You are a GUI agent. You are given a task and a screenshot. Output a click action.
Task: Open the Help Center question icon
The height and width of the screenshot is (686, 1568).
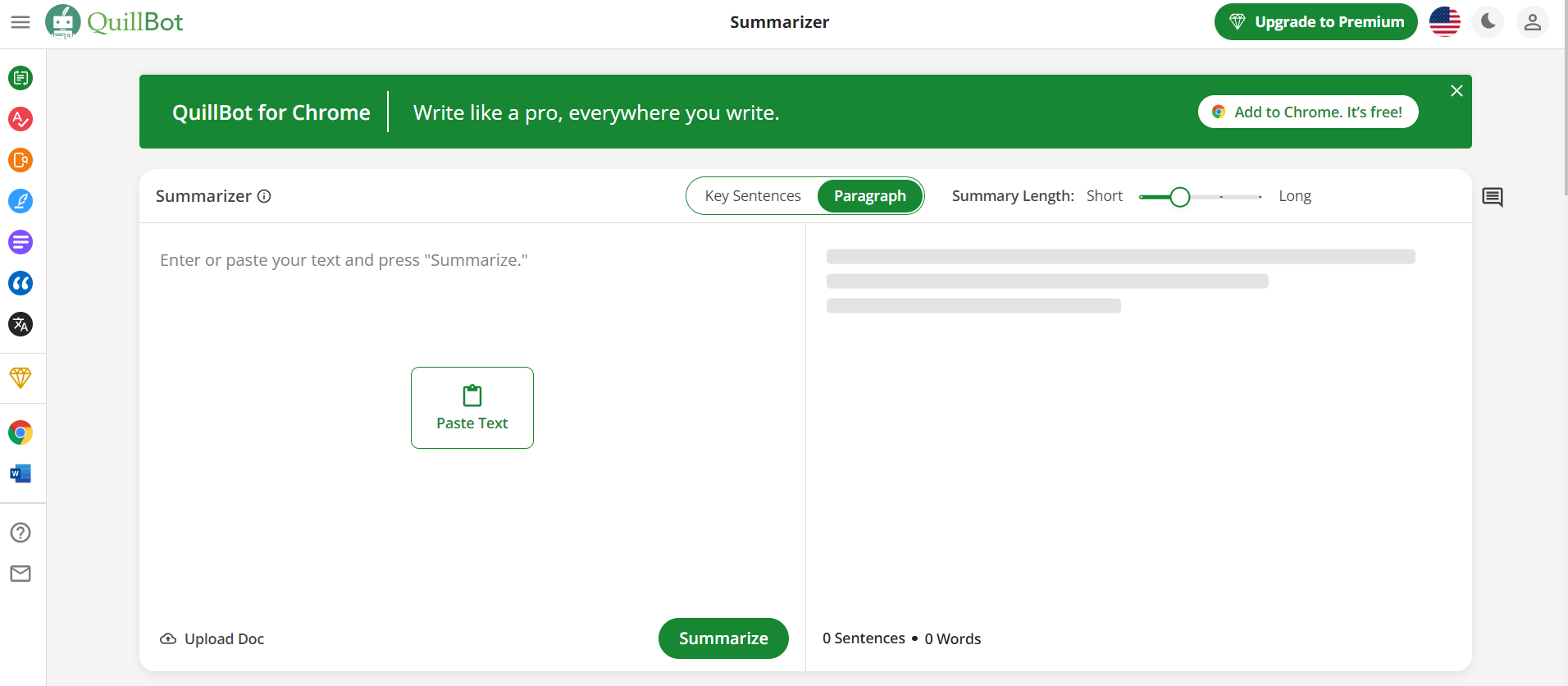click(x=21, y=533)
